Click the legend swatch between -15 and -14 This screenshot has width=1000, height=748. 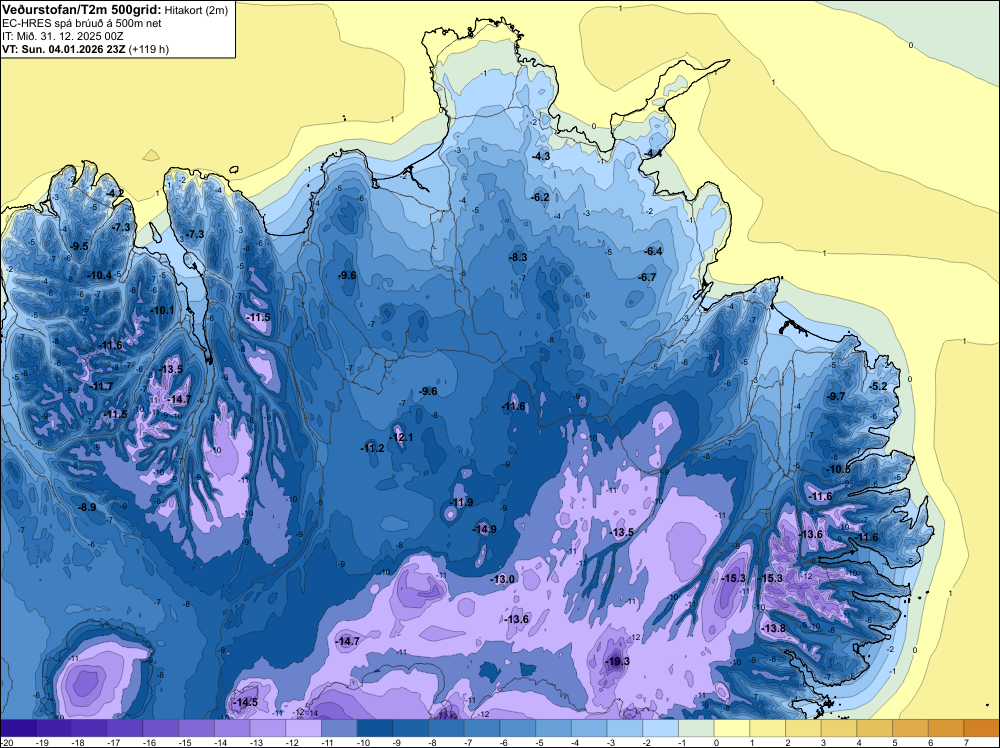(x=196, y=728)
